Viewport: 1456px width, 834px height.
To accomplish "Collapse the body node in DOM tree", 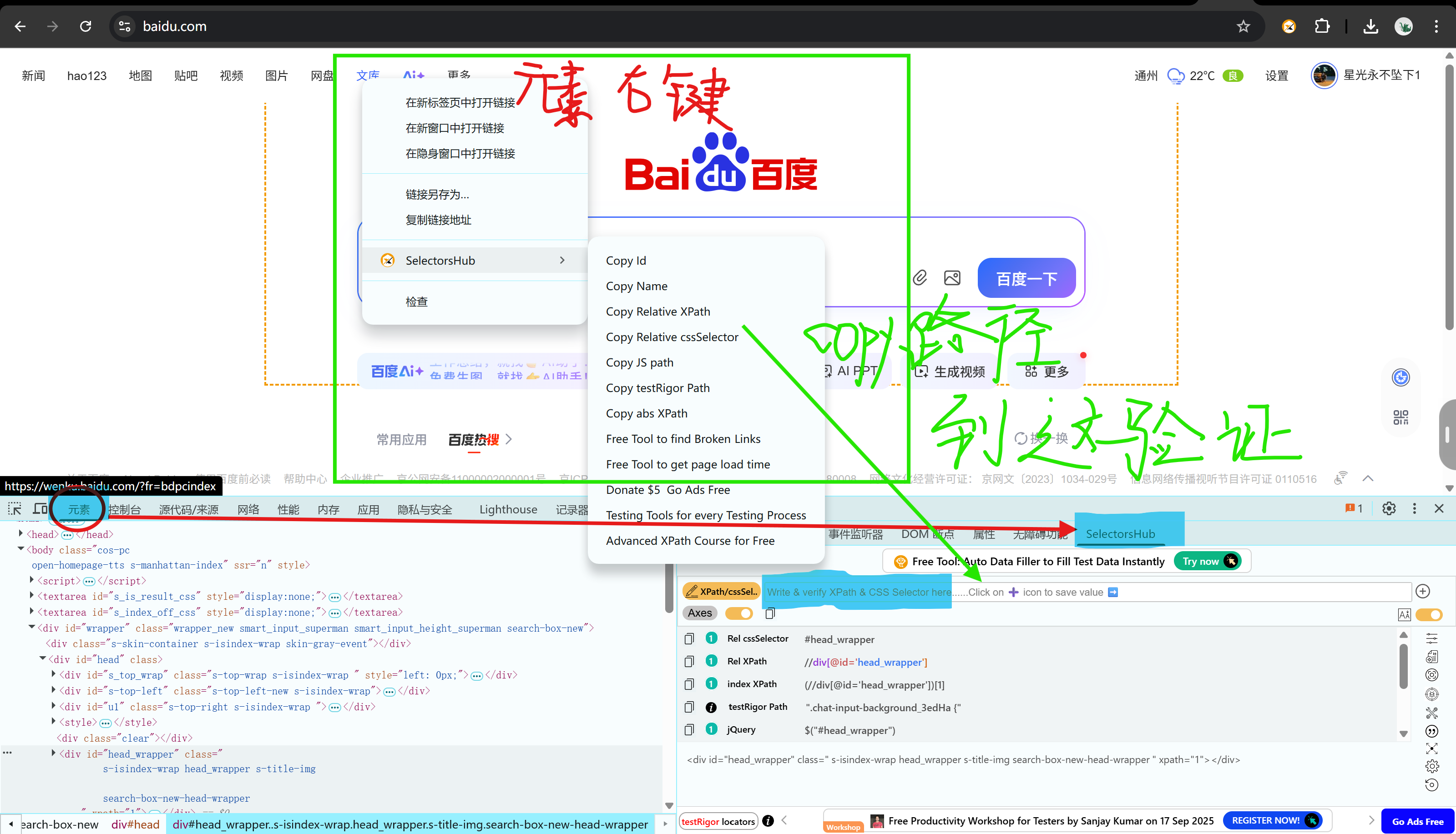I will 20,549.
